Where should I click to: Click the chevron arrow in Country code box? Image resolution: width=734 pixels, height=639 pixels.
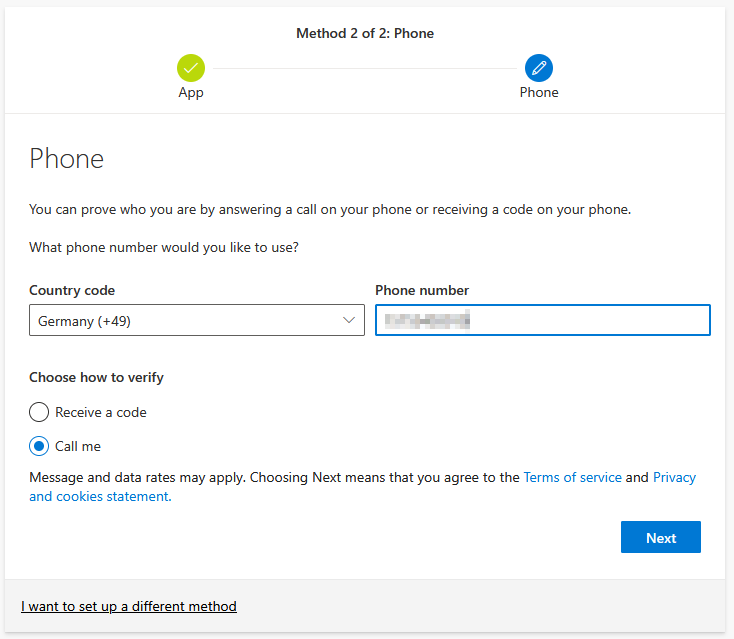(349, 321)
